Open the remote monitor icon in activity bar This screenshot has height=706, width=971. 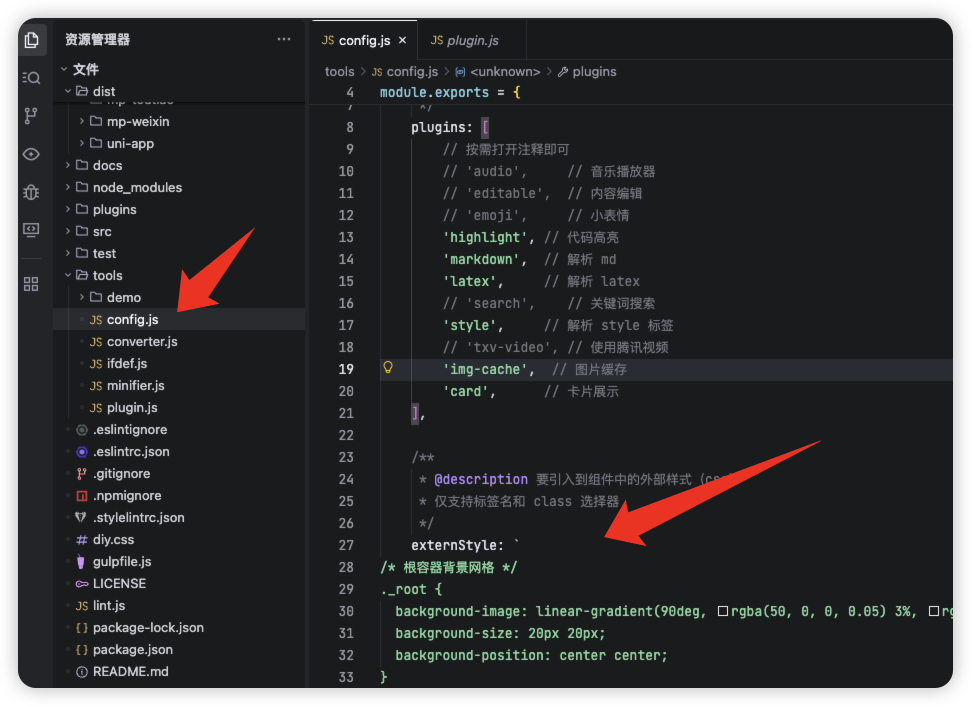click(x=32, y=230)
